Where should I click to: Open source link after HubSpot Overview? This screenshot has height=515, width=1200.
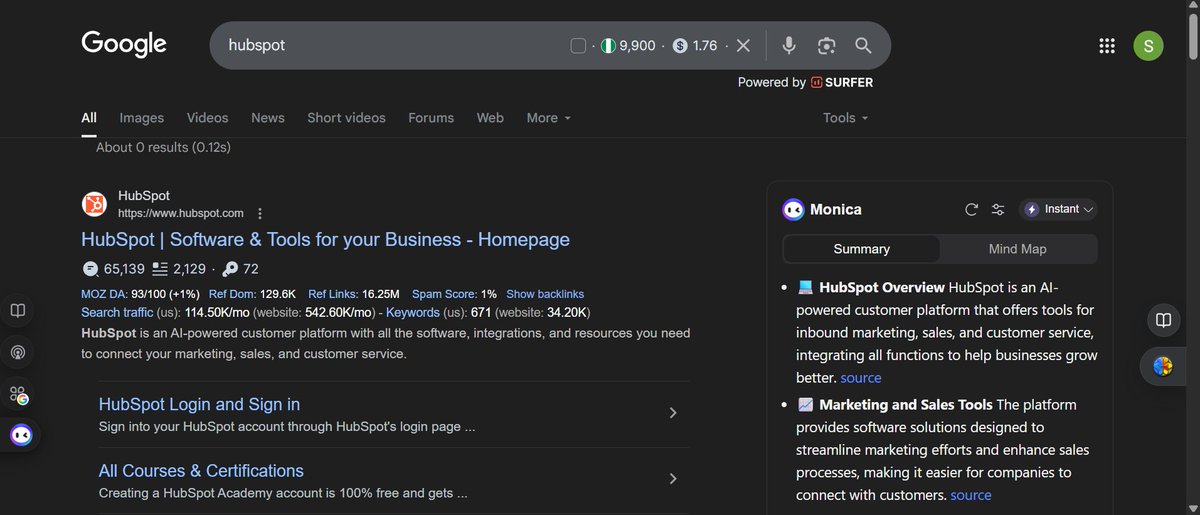(861, 378)
